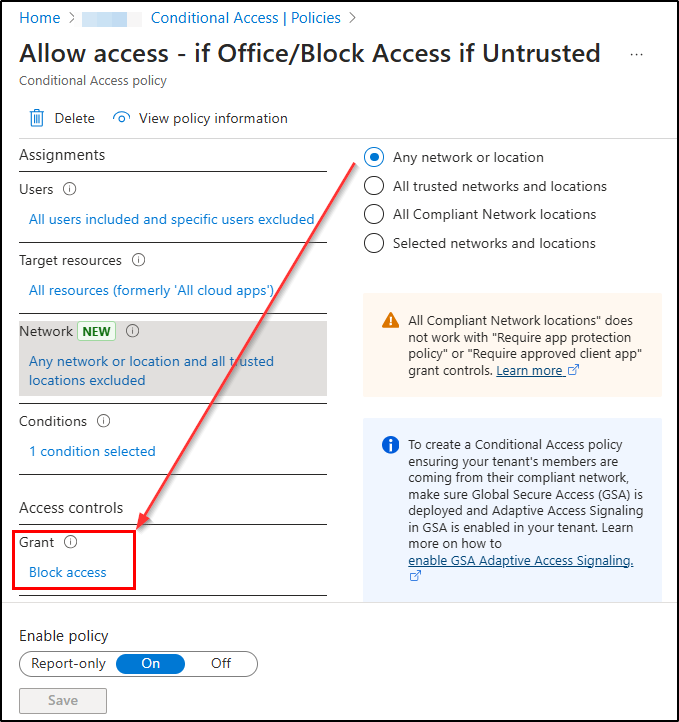The image size is (679, 722).
Task: Open the Home breadcrumb link
Action: 39,18
